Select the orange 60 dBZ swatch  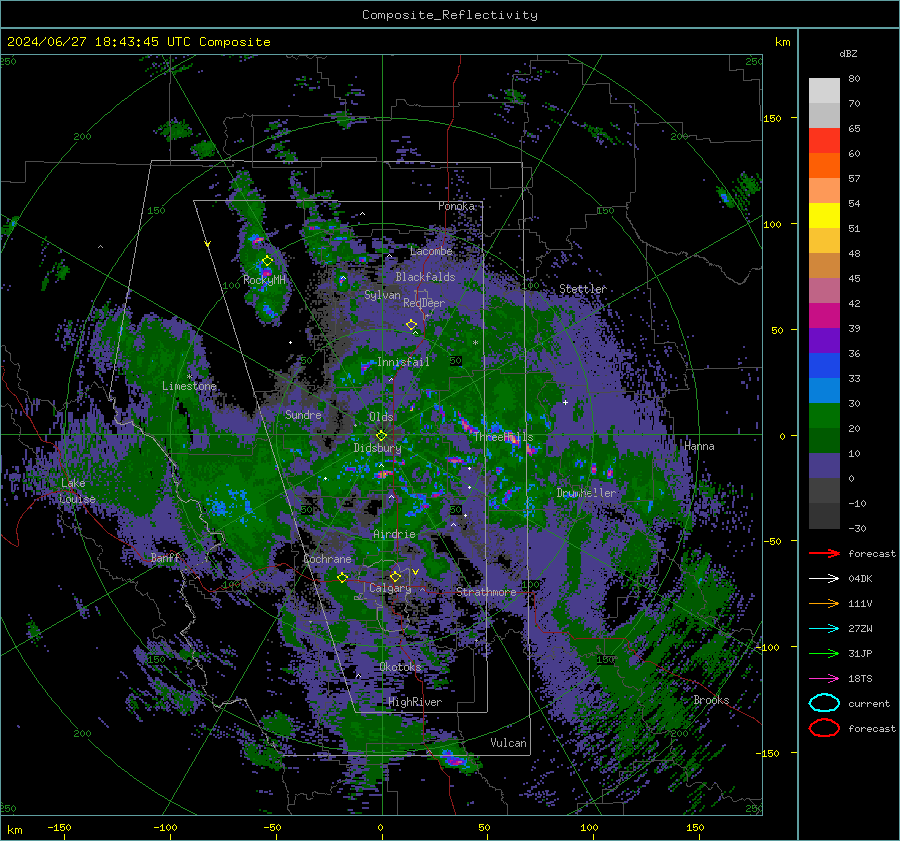pyautogui.click(x=824, y=165)
